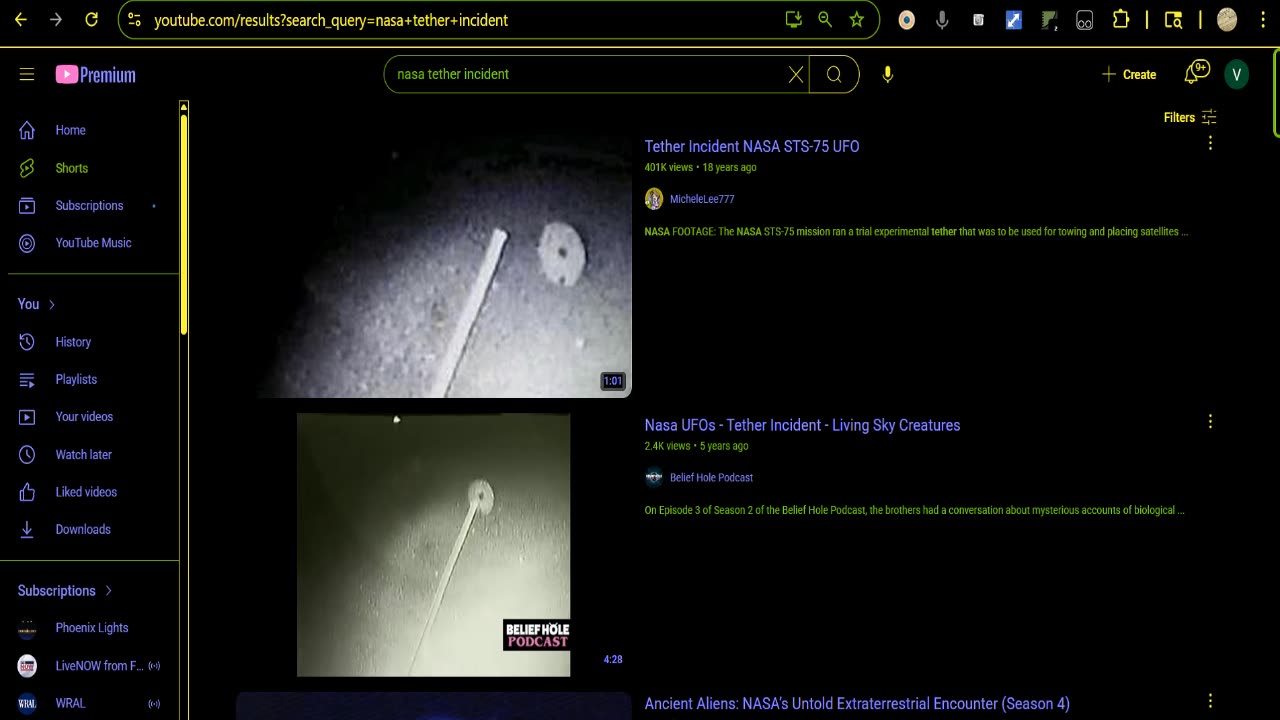Click the Liked videos thumbs-up icon
1280x720 pixels.
point(27,492)
